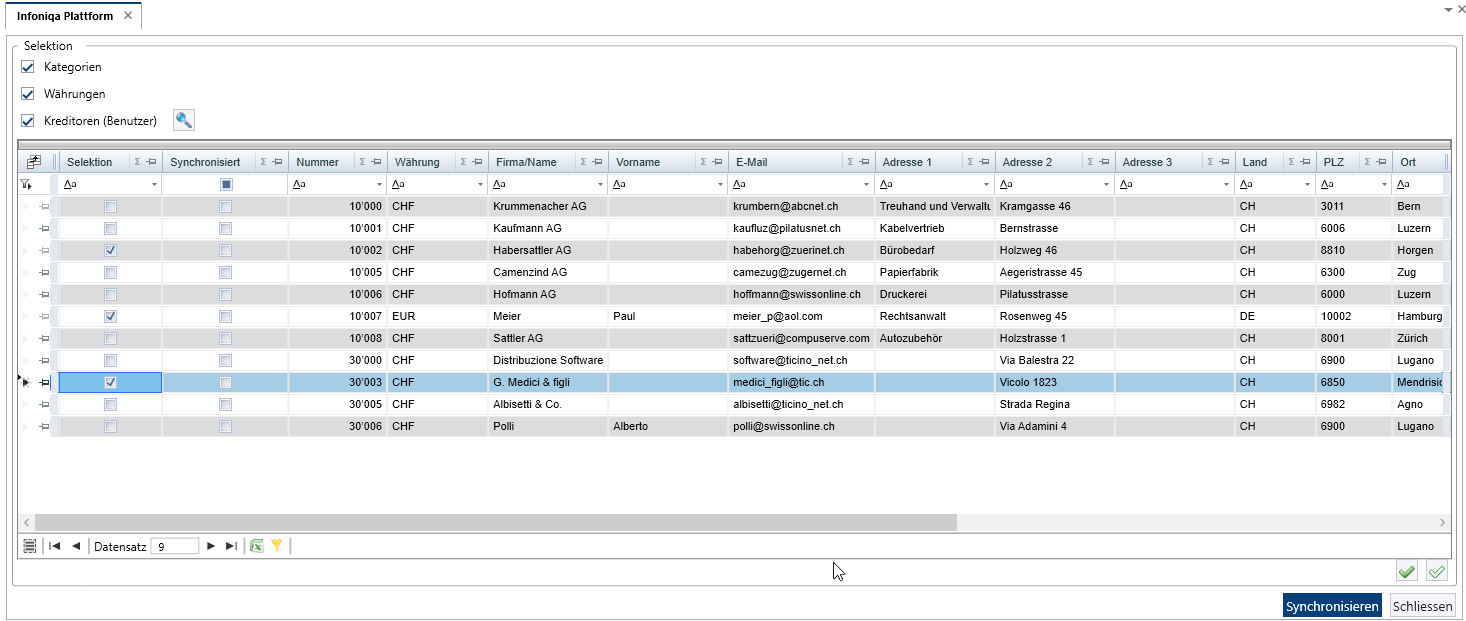1466x621 pixels.
Task: Tick Selektion for Camenzind AG
Action: 111,272
